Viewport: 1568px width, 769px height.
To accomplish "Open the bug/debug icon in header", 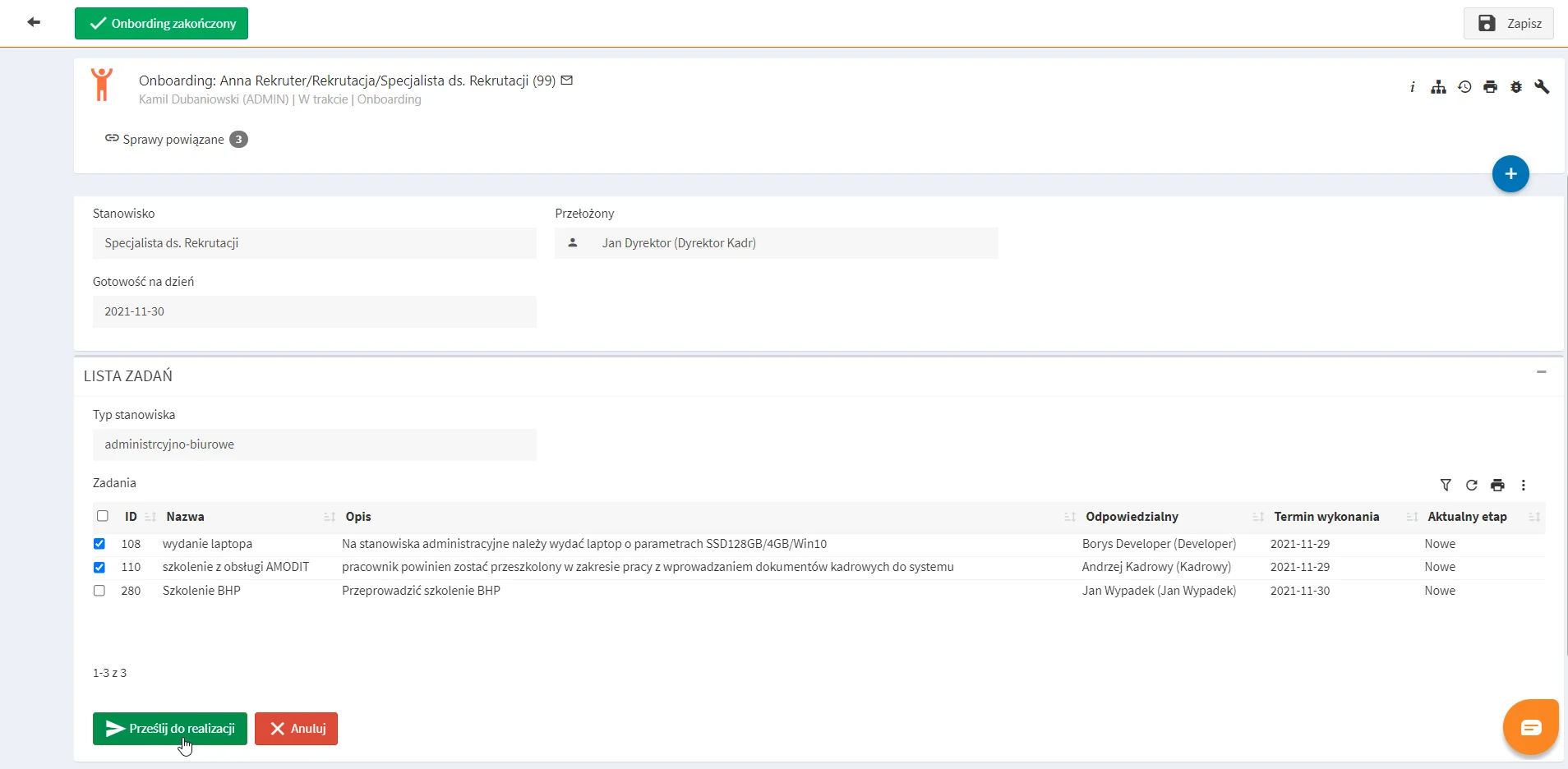I will (x=1516, y=87).
